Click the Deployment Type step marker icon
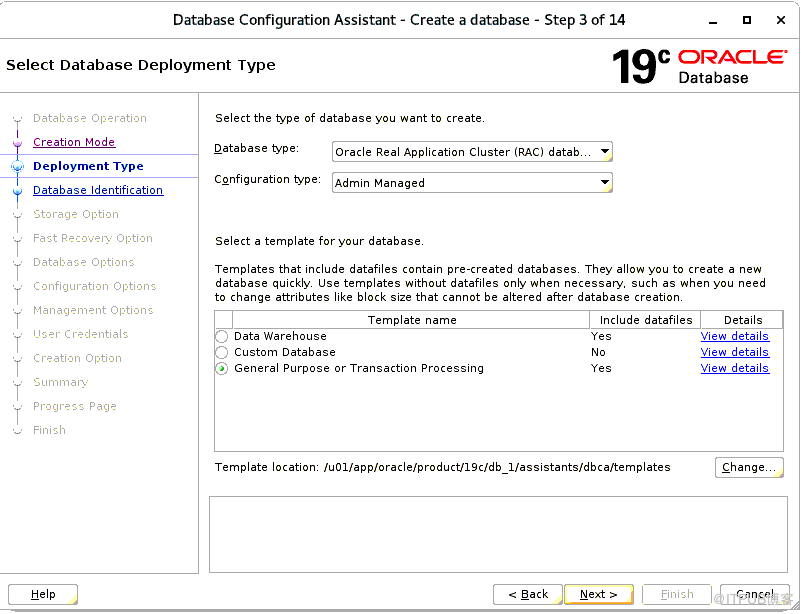Viewport: 803px width, 614px height. click(17, 166)
